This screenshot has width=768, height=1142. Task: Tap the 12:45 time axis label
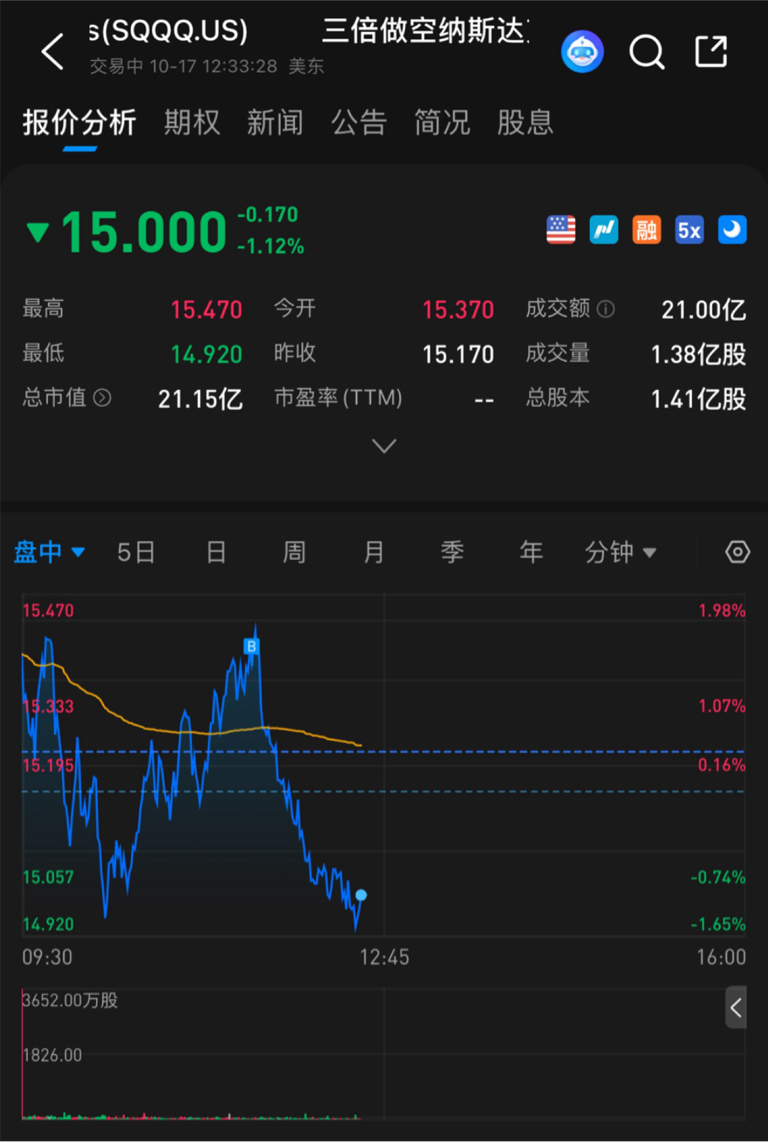point(385,956)
